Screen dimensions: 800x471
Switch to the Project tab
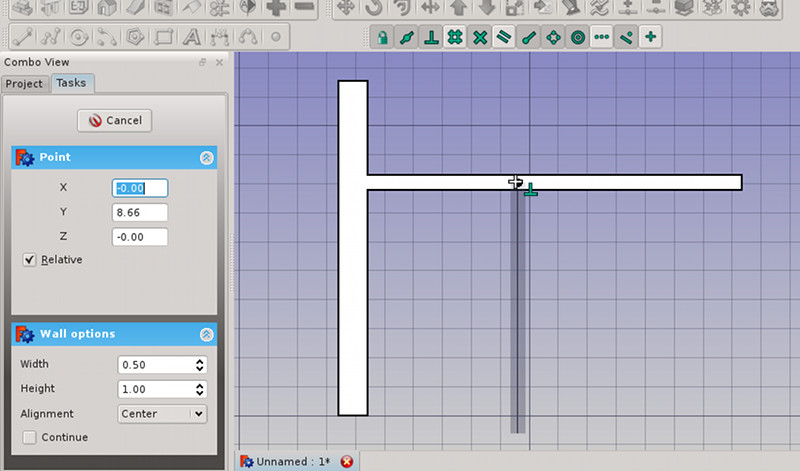(24, 84)
